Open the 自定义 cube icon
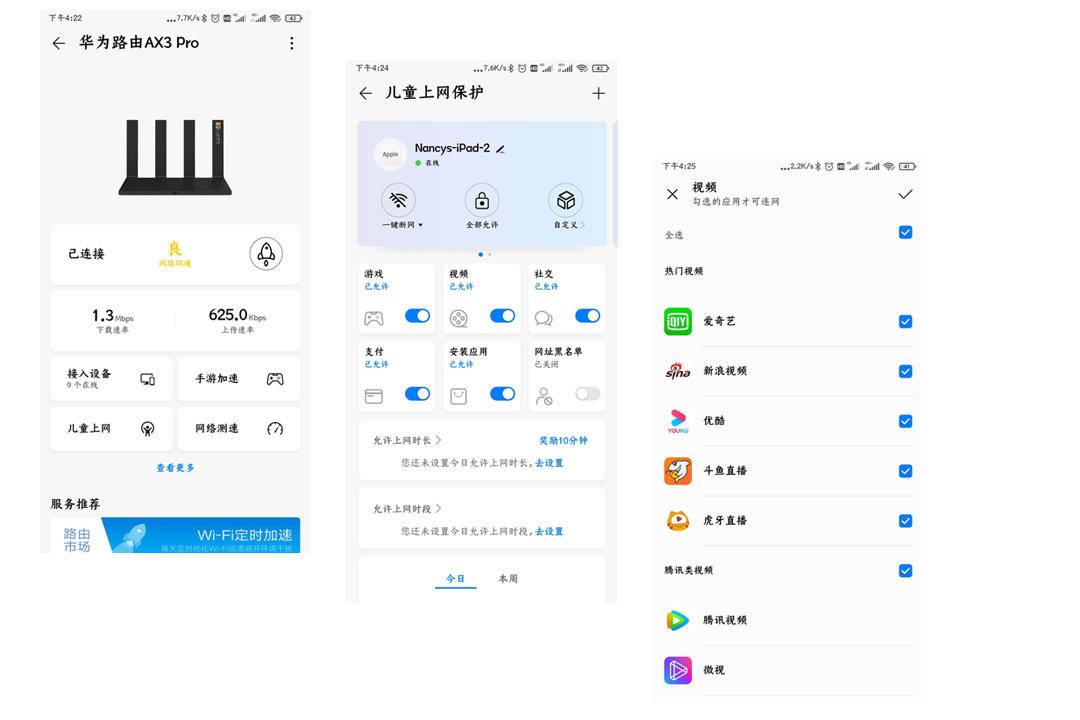Screen dimensions: 1080x720 pyautogui.click(x=566, y=199)
